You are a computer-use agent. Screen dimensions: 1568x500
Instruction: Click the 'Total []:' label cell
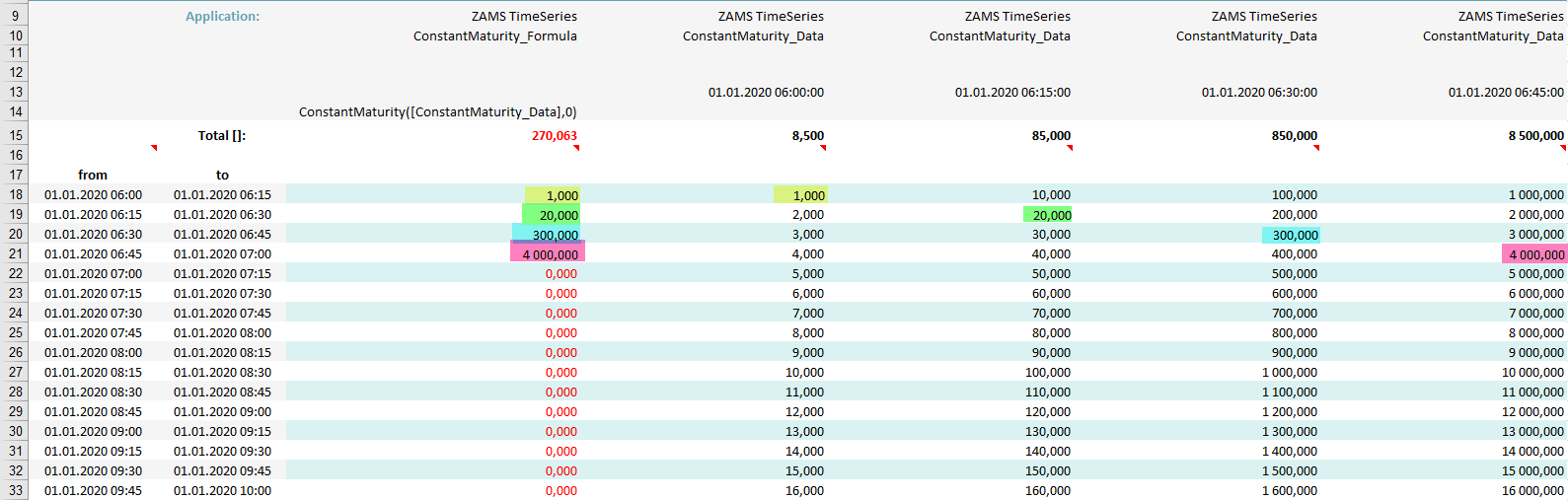coord(222,136)
